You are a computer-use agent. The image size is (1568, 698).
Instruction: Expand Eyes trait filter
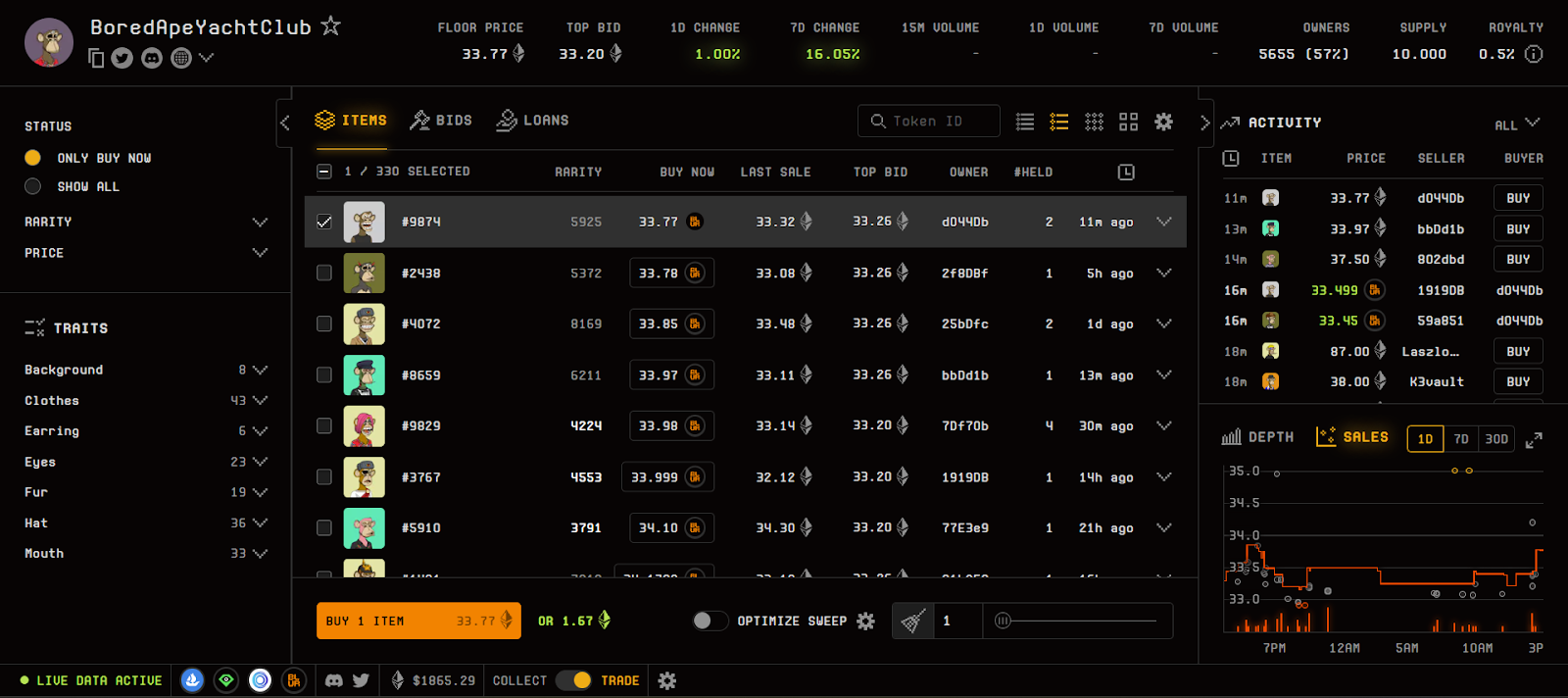point(260,461)
